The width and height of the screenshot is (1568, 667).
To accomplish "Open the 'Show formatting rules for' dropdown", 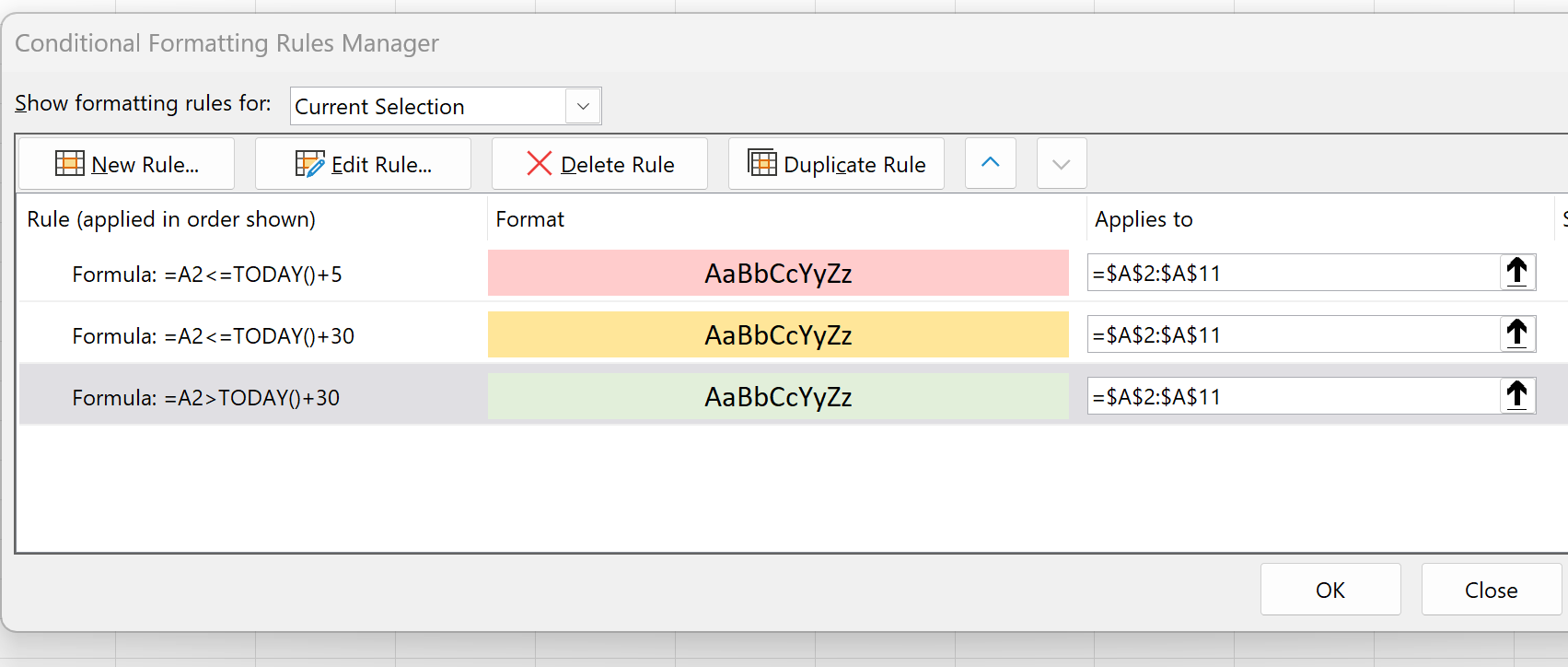I will (446, 106).
